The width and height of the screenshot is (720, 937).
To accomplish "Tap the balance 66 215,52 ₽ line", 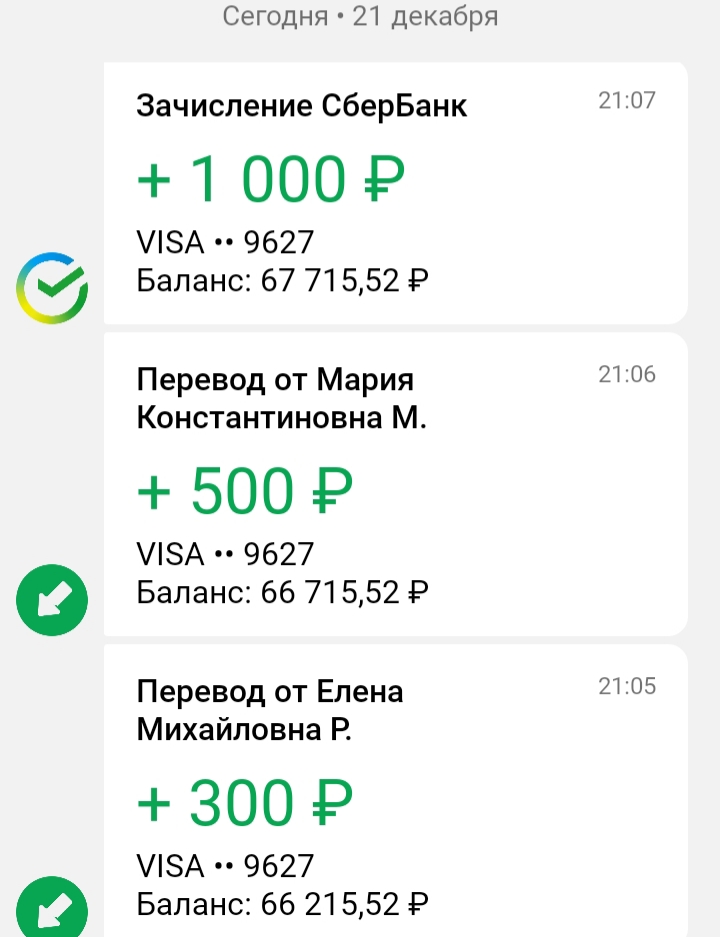I will [283, 904].
